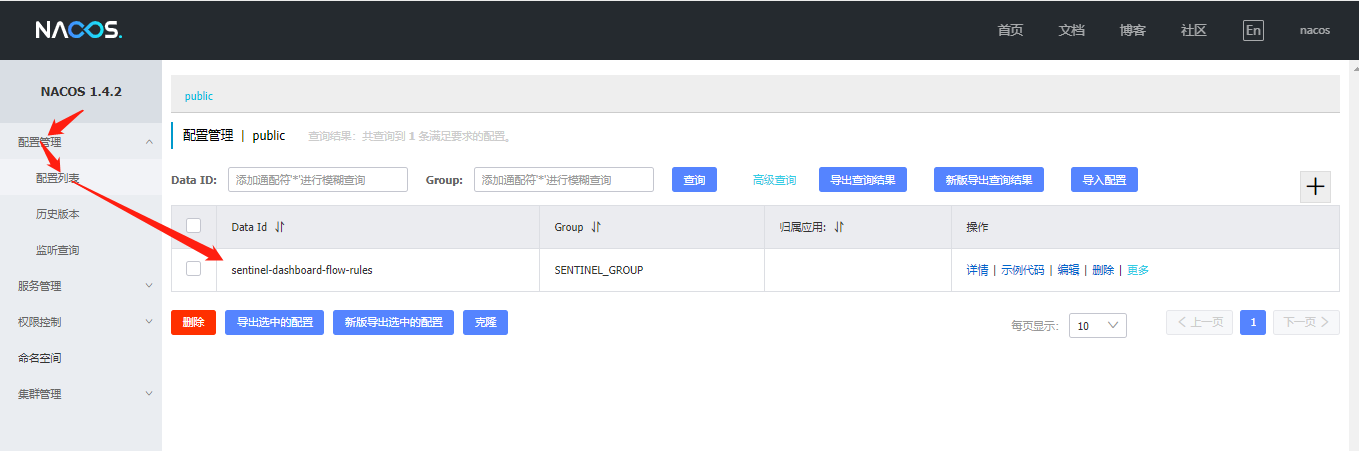Click the NACOS 1.4.2 version header
The height and width of the screenshot is (451, 1359).
(81, 91)
